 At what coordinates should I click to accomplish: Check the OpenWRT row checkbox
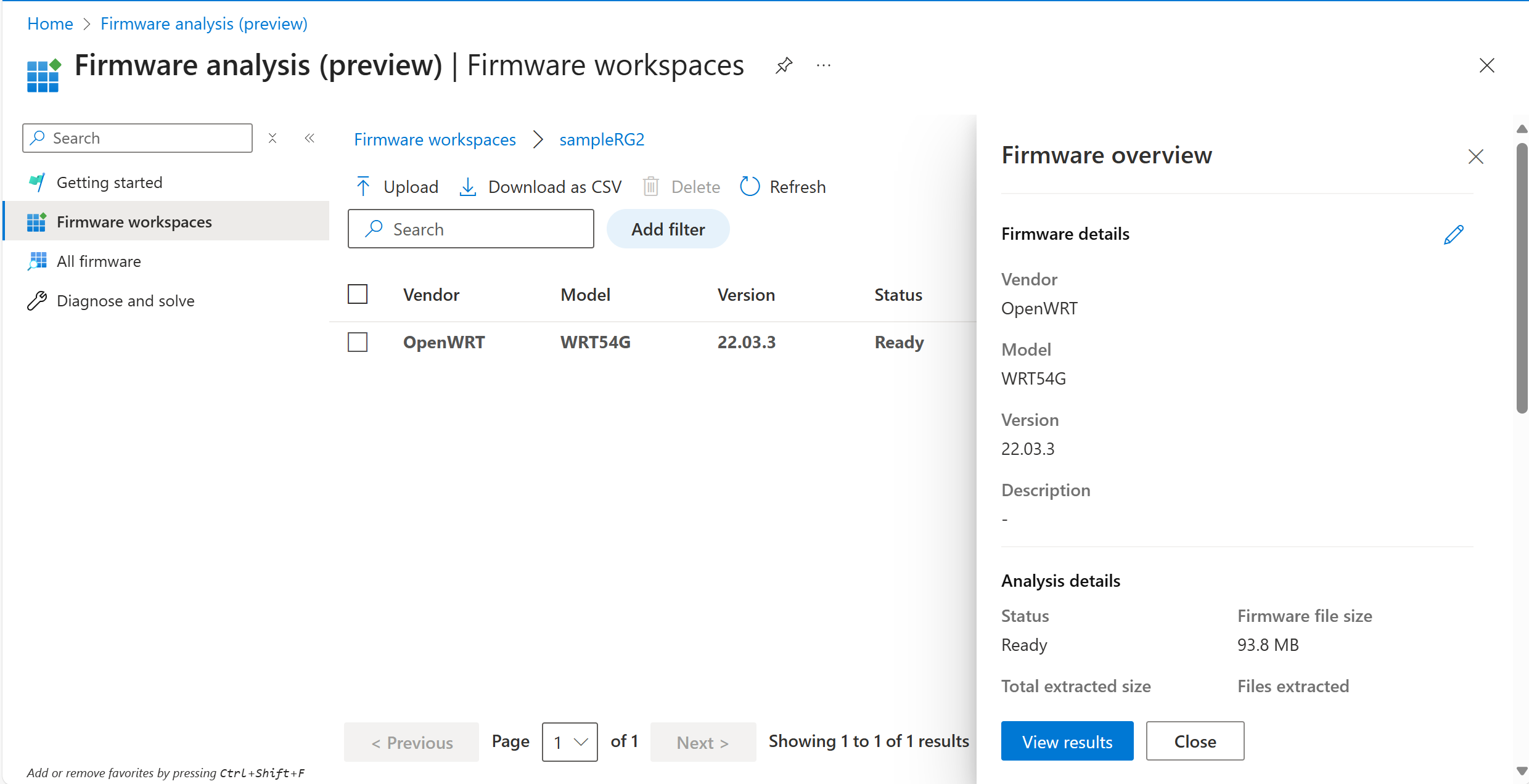tap(358, 342)
